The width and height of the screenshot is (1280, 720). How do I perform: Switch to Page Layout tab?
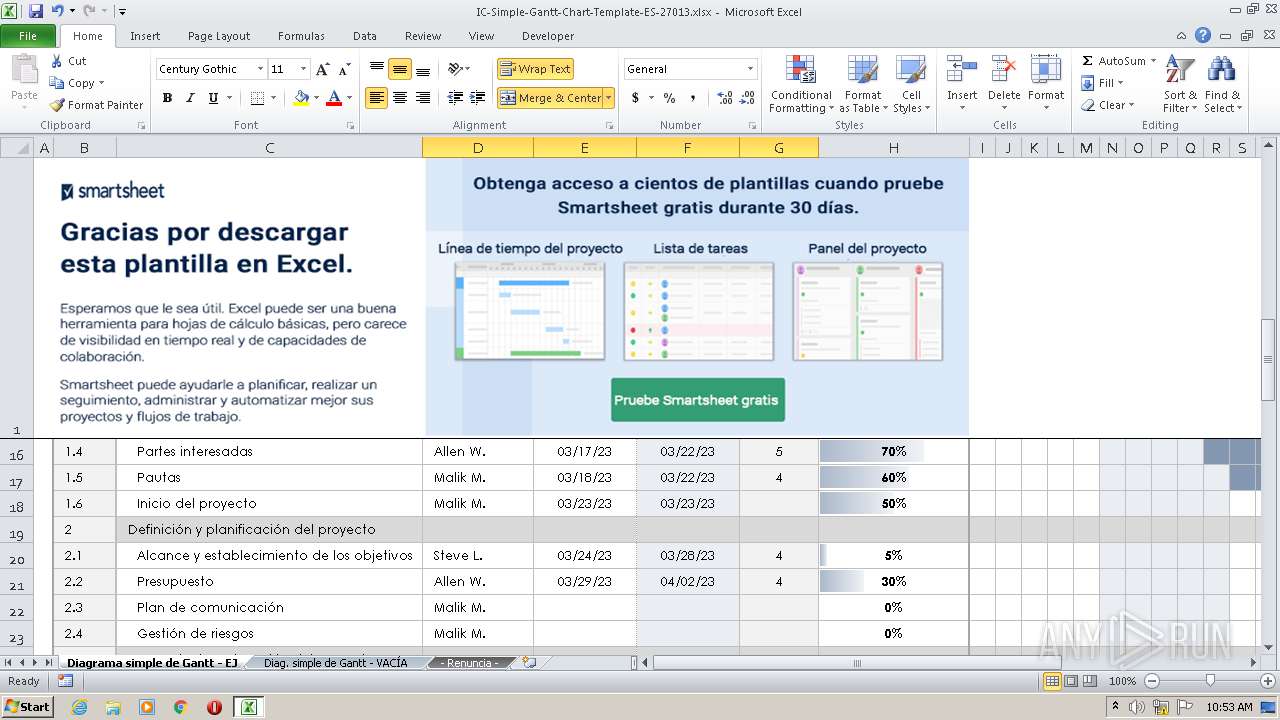pyautogui.click(x=219, y=36)
